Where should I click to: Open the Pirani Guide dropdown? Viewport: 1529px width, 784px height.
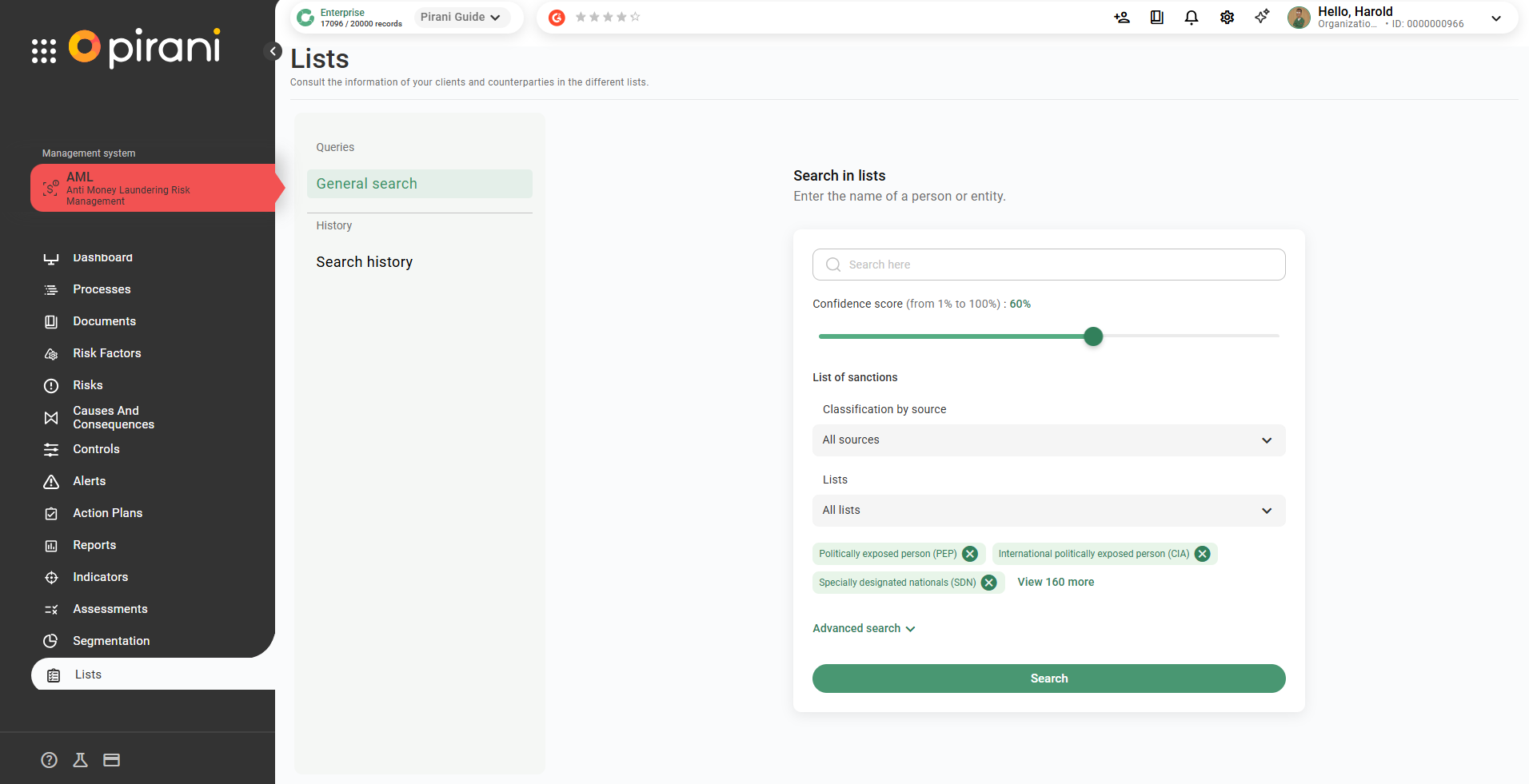coord(461,17)
